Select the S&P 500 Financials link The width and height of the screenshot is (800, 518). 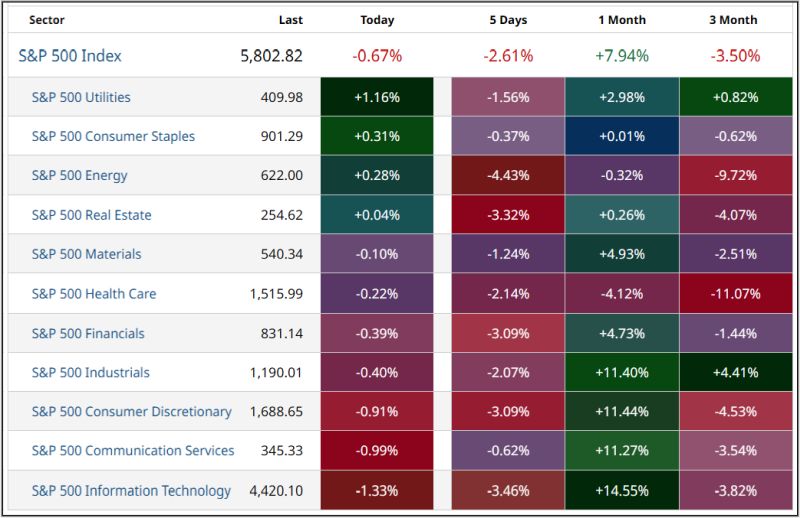88,333
